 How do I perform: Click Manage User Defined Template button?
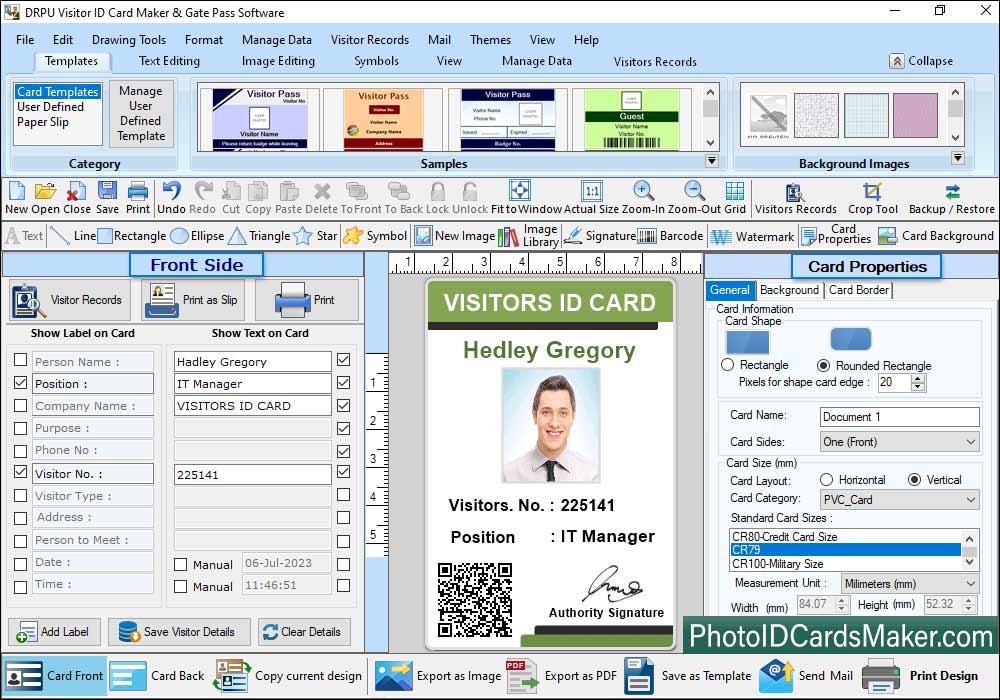pos(141,113)
